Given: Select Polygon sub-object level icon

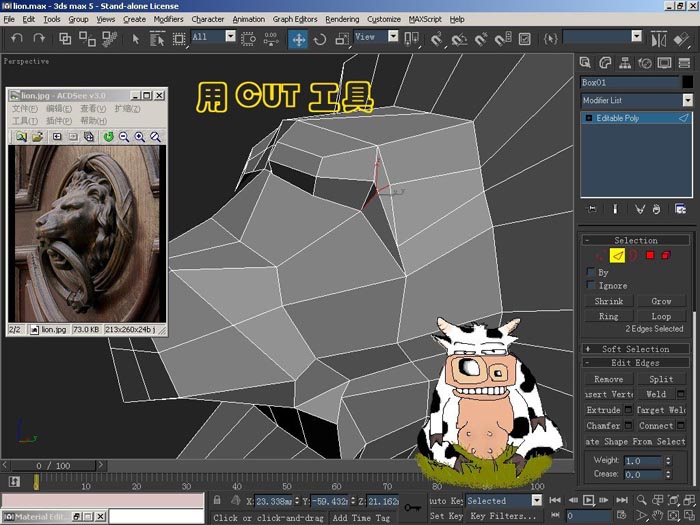Looking at the screenshot, I should (650, 255).
